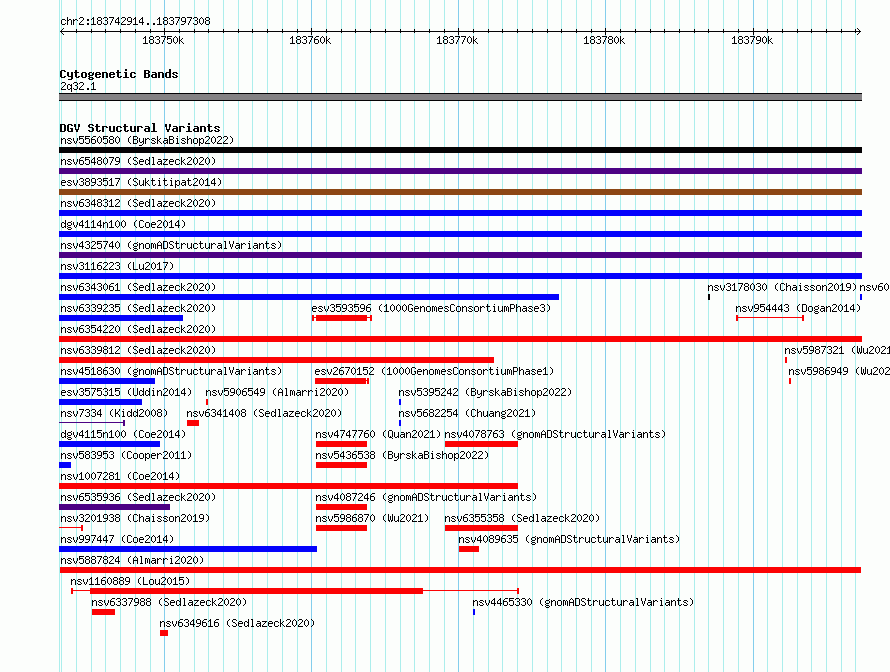
Task: Open nsv997447 (Coe2014) label
Action: tap(117, 539)
